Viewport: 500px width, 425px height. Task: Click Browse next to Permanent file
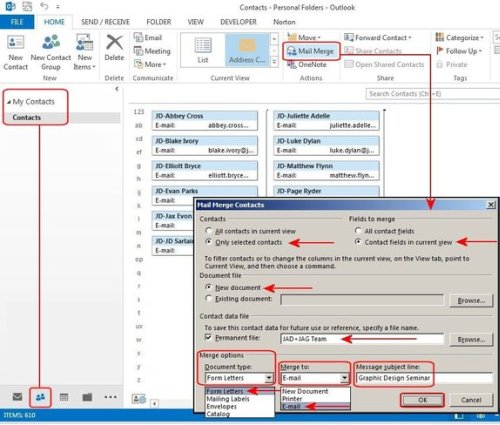[x=471, y=339]
